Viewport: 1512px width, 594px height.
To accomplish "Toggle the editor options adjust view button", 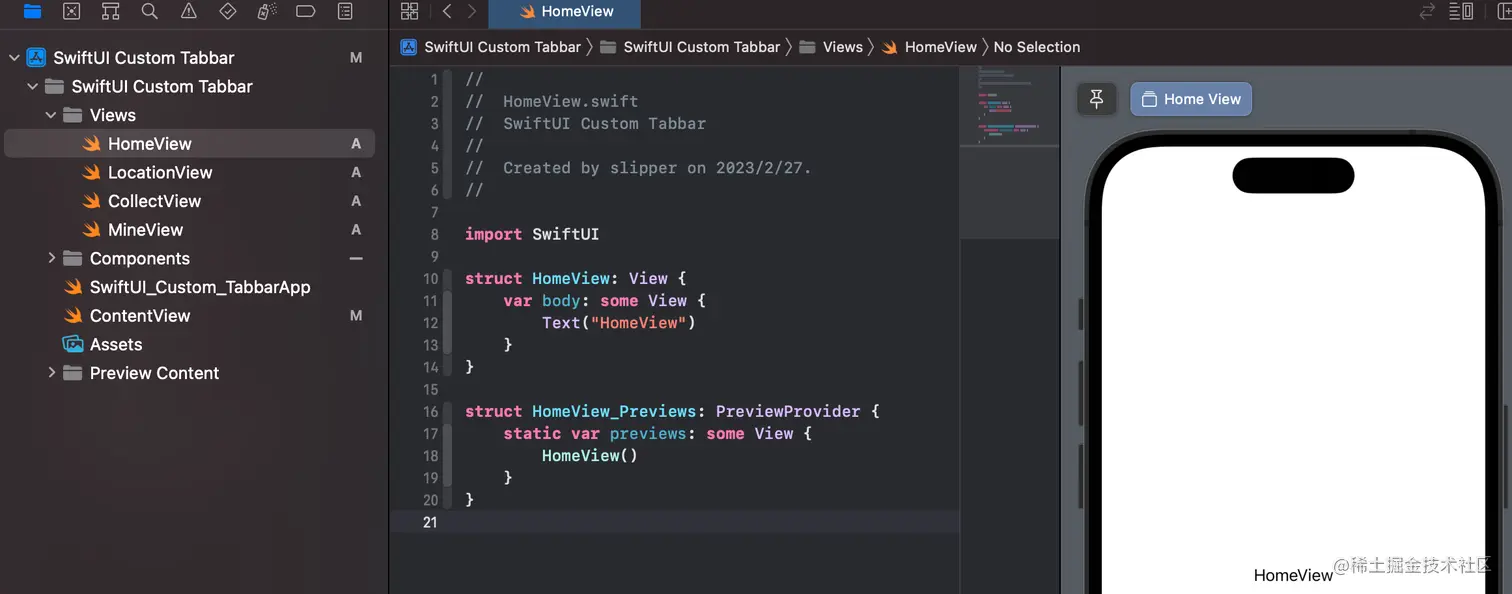I will click(x=1461, y=11).
